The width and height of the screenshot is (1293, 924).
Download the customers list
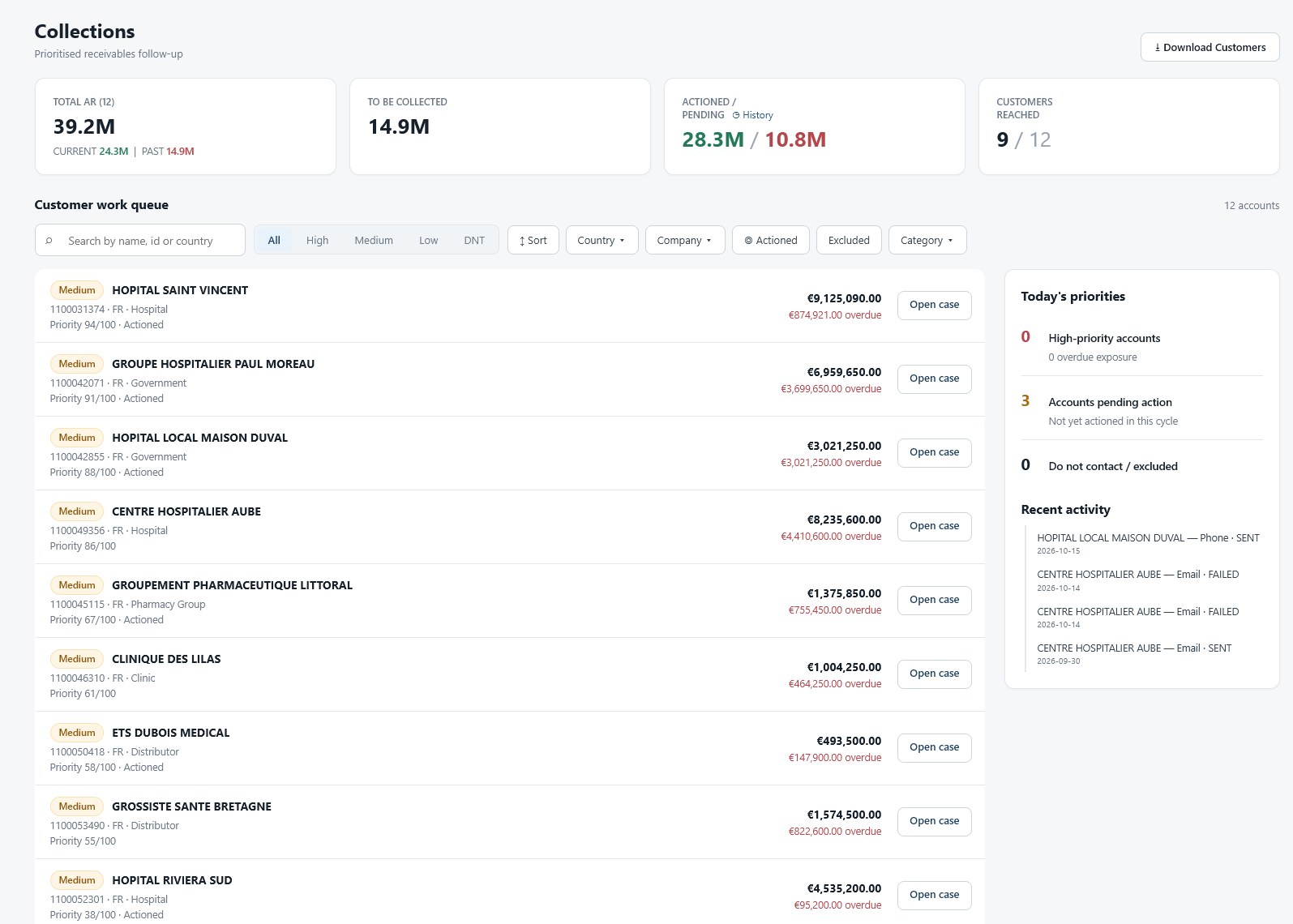[x=1210, y=47]
